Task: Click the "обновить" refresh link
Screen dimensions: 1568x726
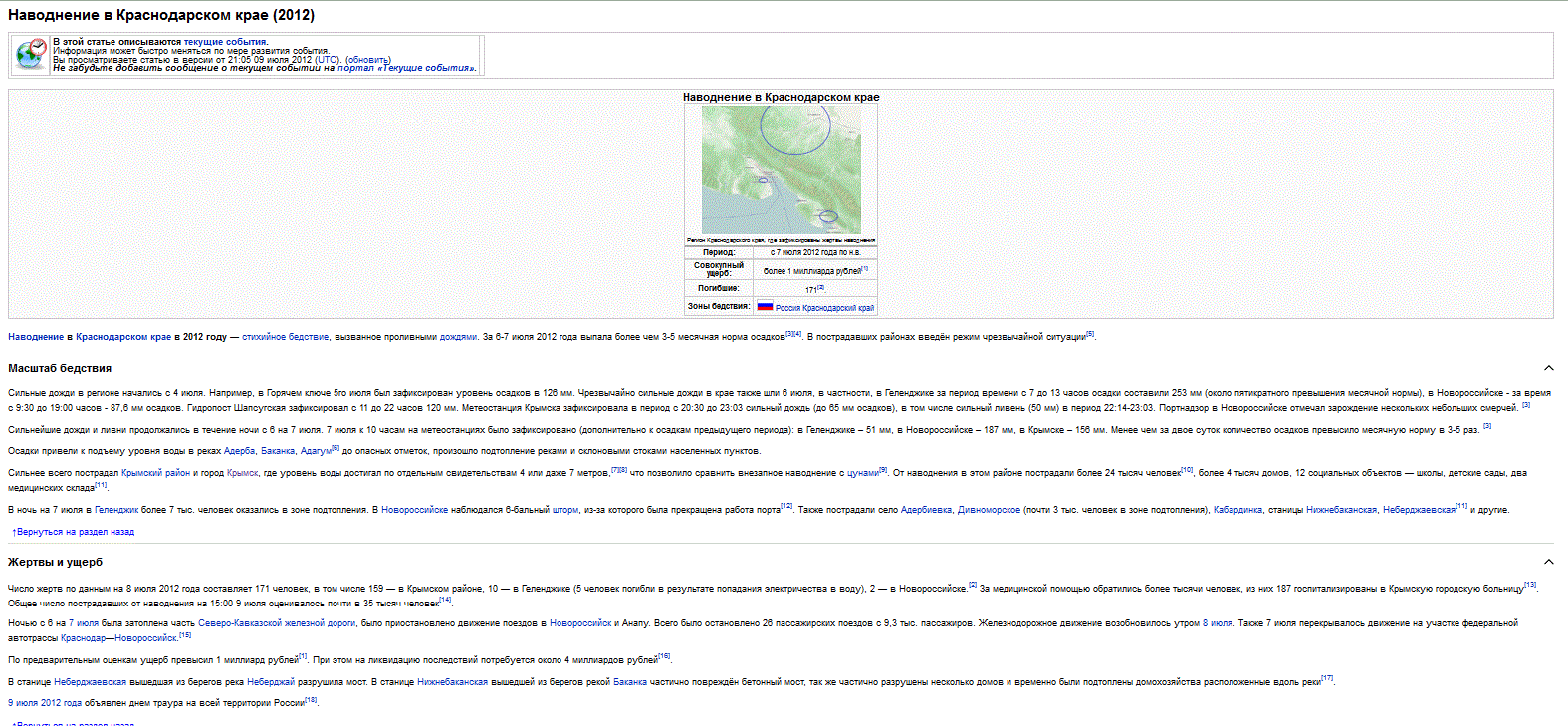Action: (x=368, y=60)
